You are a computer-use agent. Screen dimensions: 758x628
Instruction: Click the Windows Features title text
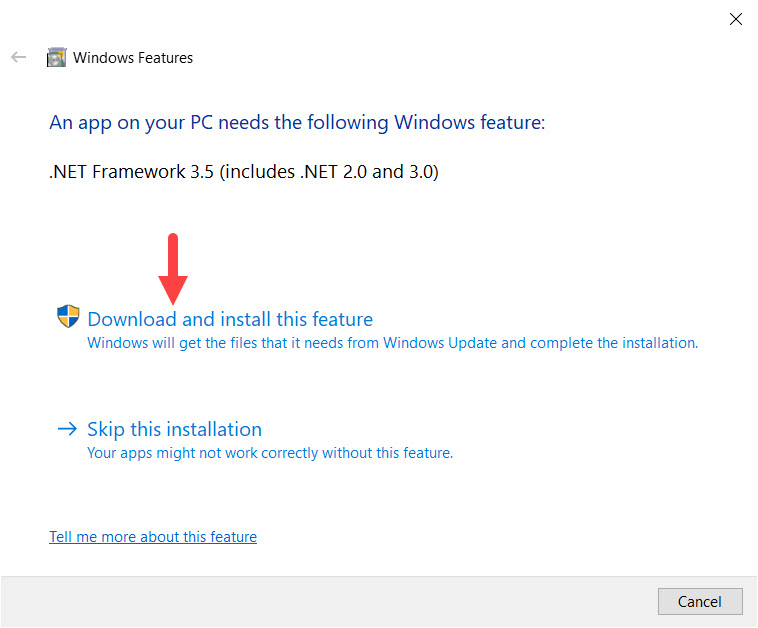pos(133,58)
